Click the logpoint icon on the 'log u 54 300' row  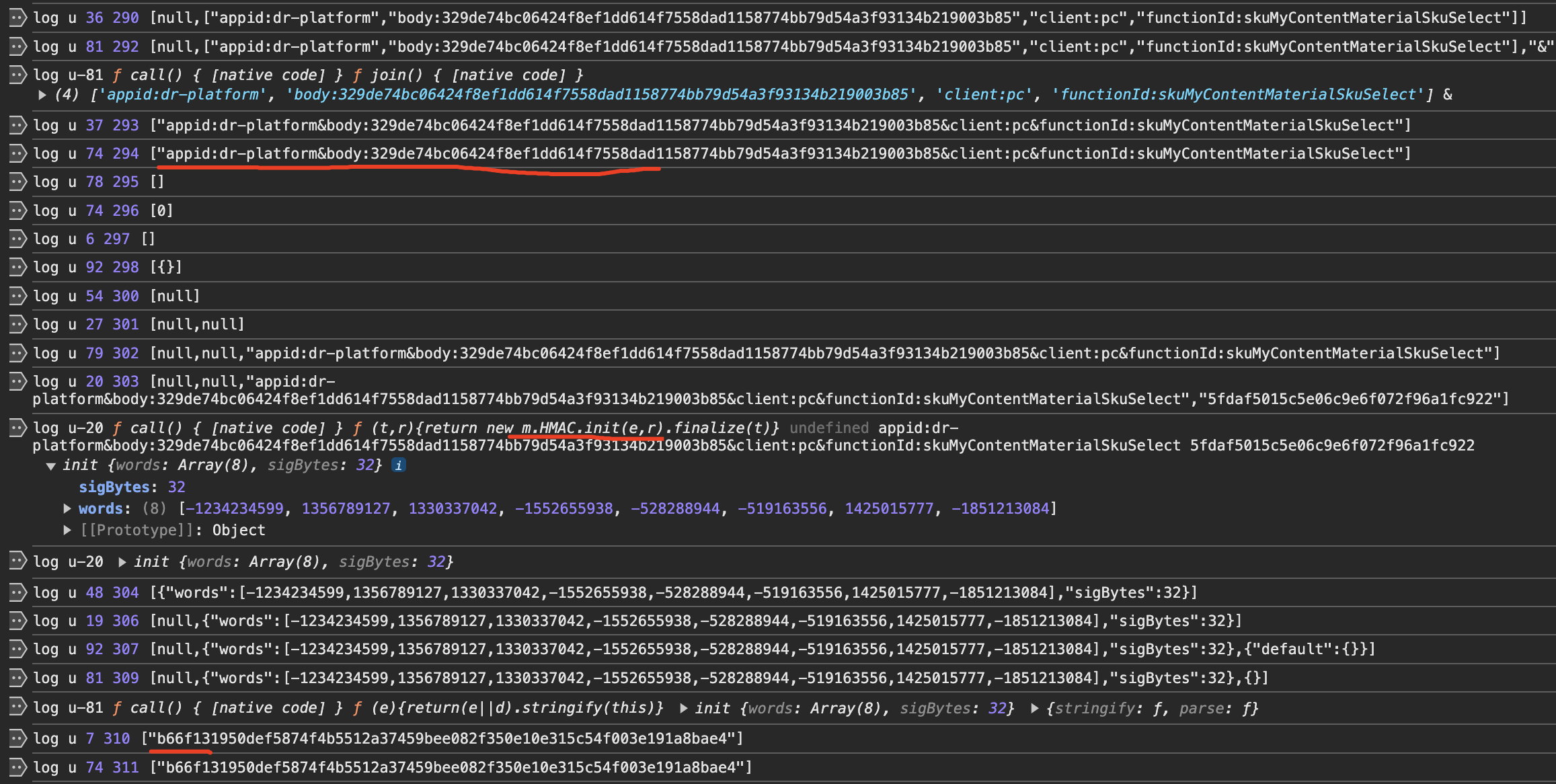point(17,296)
